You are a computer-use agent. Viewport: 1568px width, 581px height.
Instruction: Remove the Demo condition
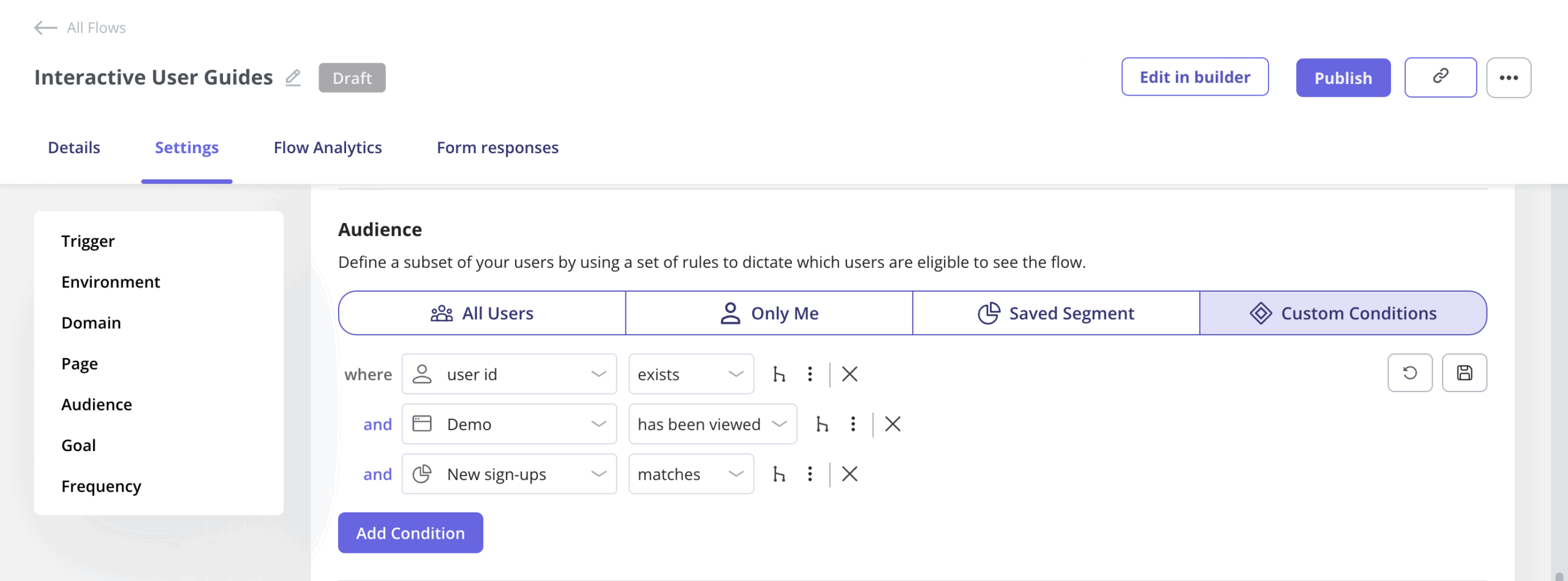coord(893,424)
